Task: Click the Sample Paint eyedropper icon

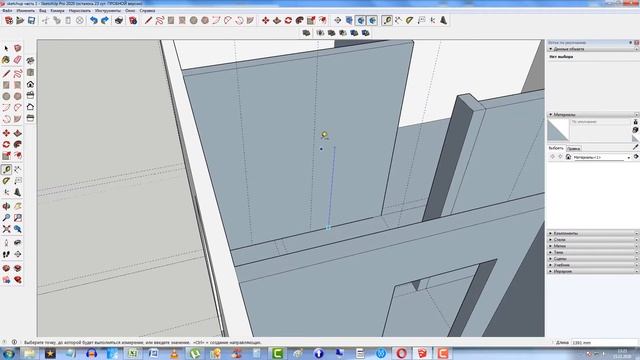Action: click(x=636, y=147)
